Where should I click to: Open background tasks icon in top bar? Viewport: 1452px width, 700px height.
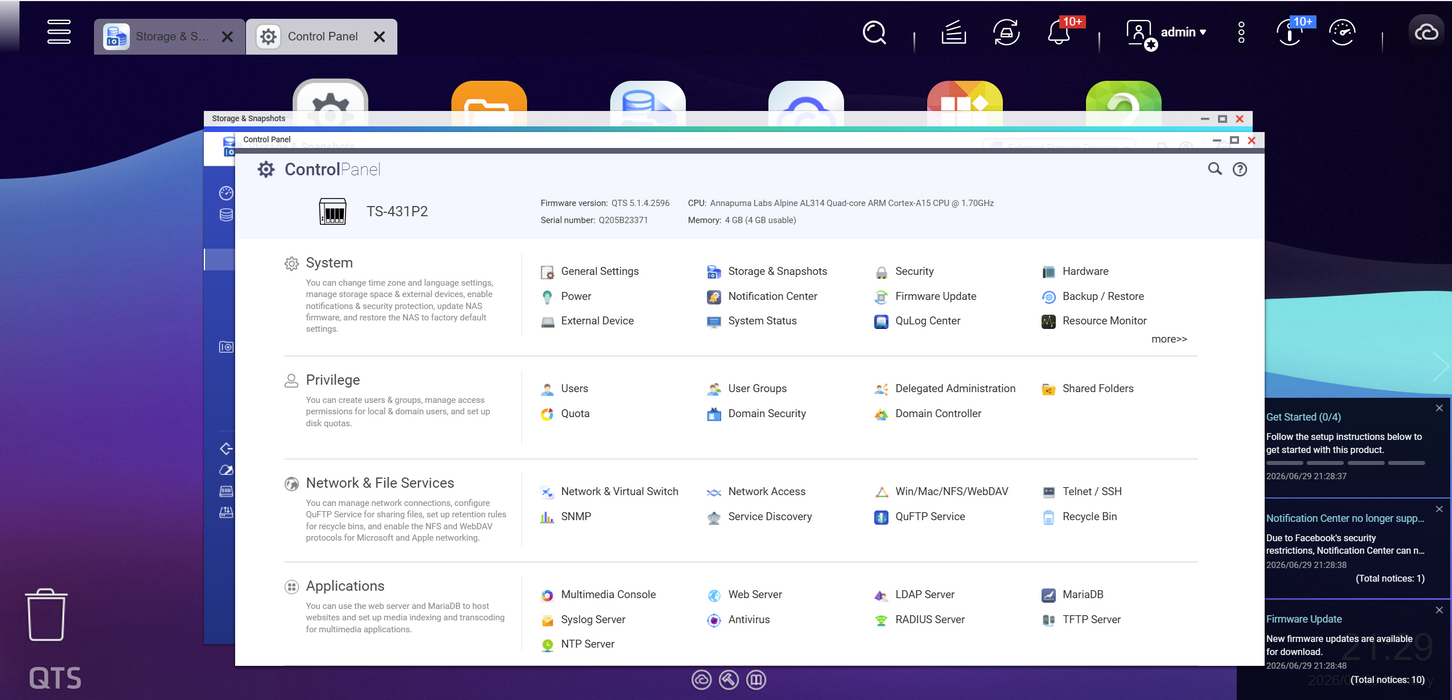(954, 33)
